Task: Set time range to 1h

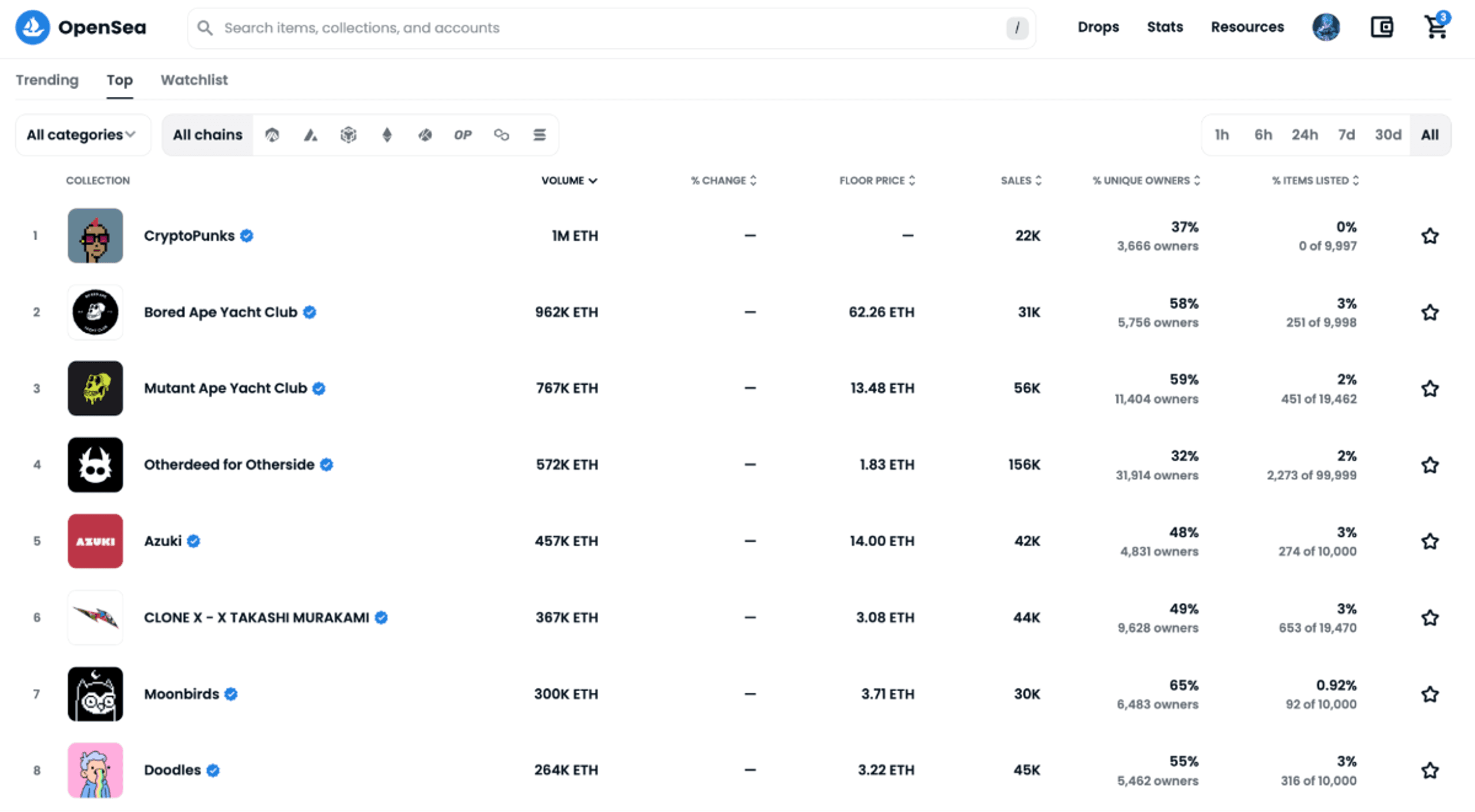Action: pos(1222,135)
